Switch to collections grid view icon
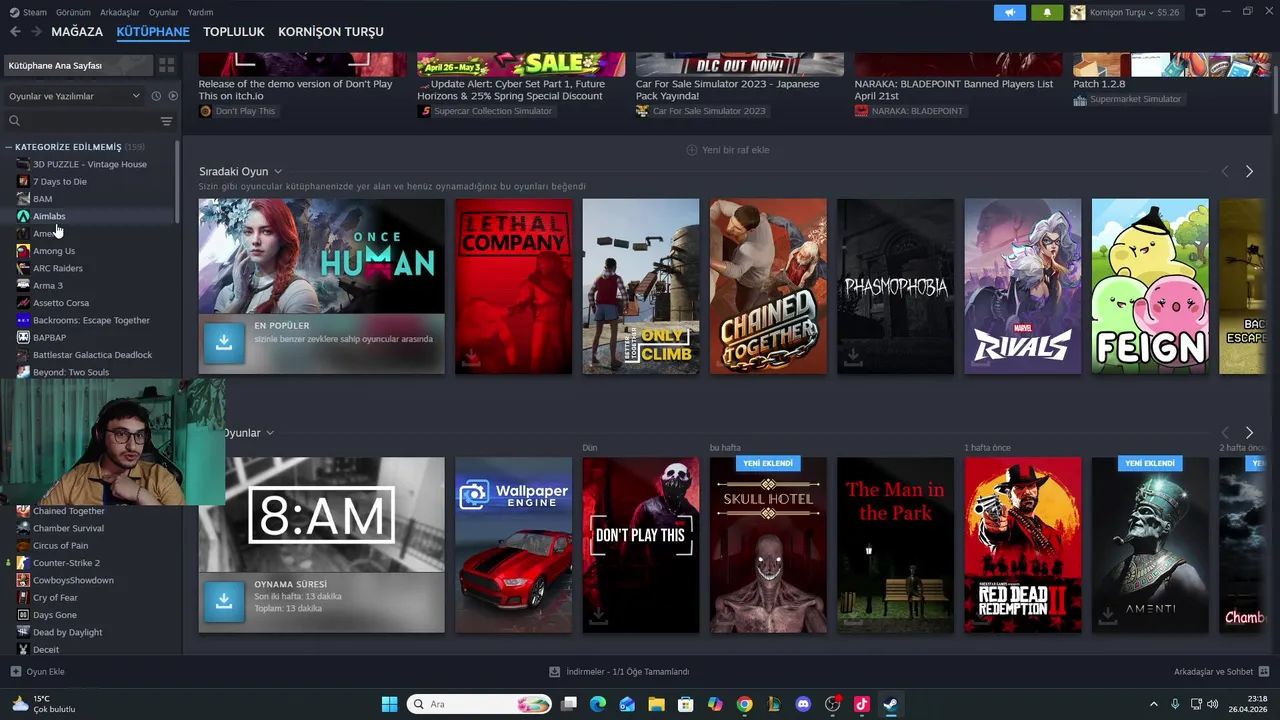The height and width of the screenshot is (720, 1280). coord(167,65)
